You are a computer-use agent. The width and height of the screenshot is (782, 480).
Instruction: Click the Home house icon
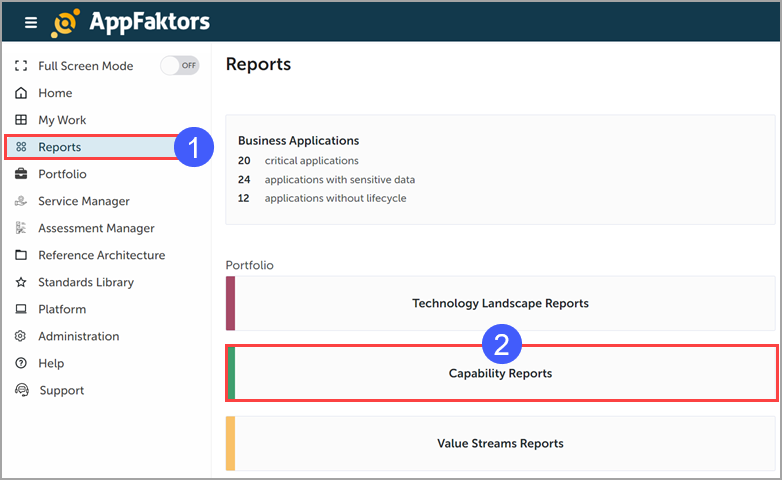21,93
